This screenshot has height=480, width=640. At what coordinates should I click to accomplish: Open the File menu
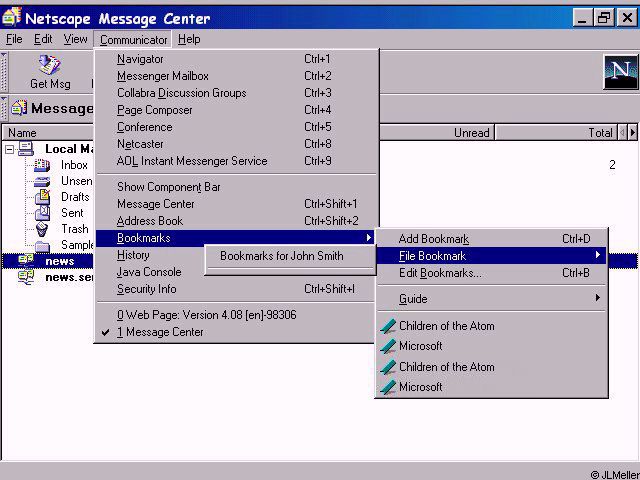(x=14, y=39)
